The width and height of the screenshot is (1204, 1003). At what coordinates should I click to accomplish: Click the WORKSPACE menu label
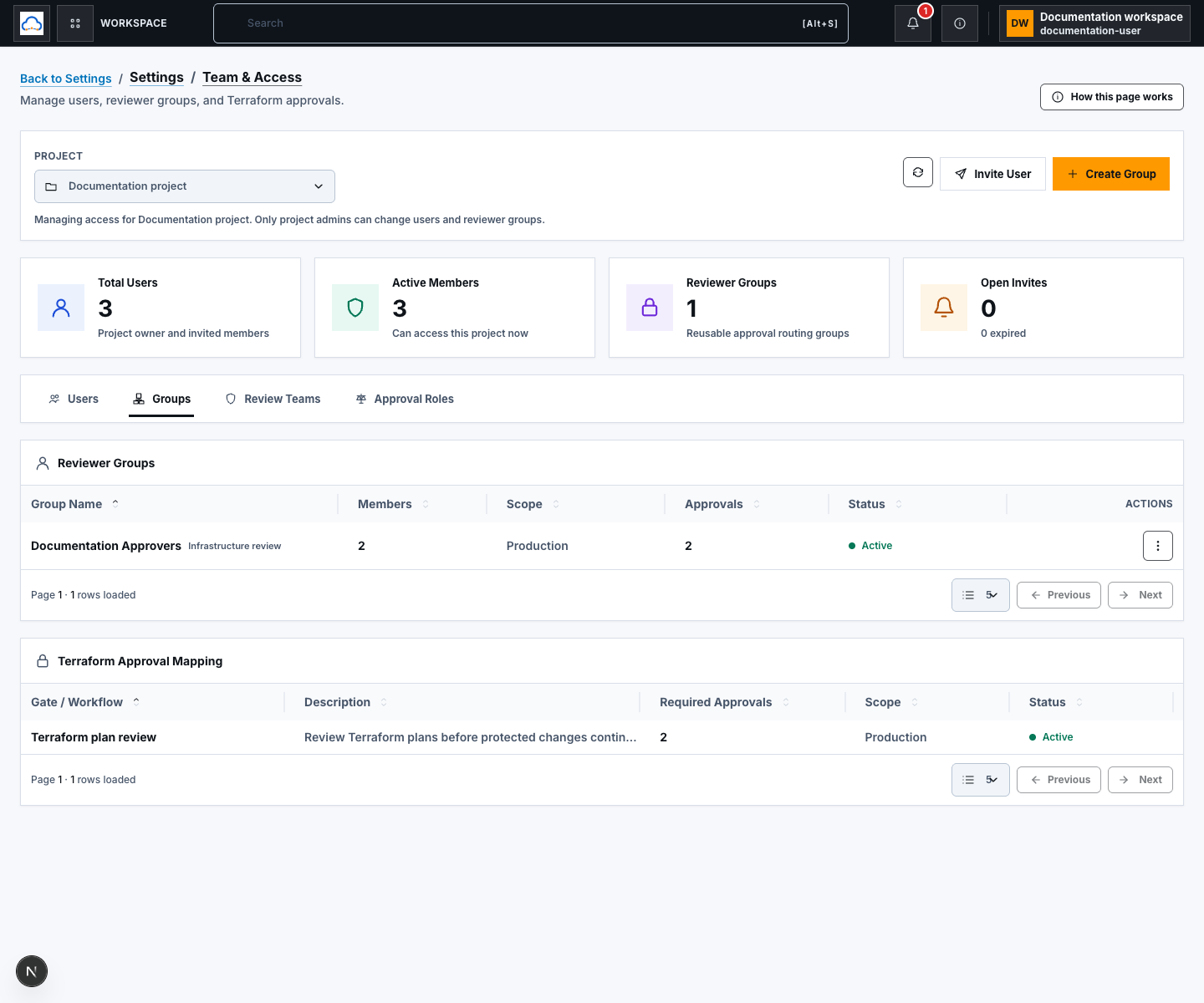tap(134, 23)
